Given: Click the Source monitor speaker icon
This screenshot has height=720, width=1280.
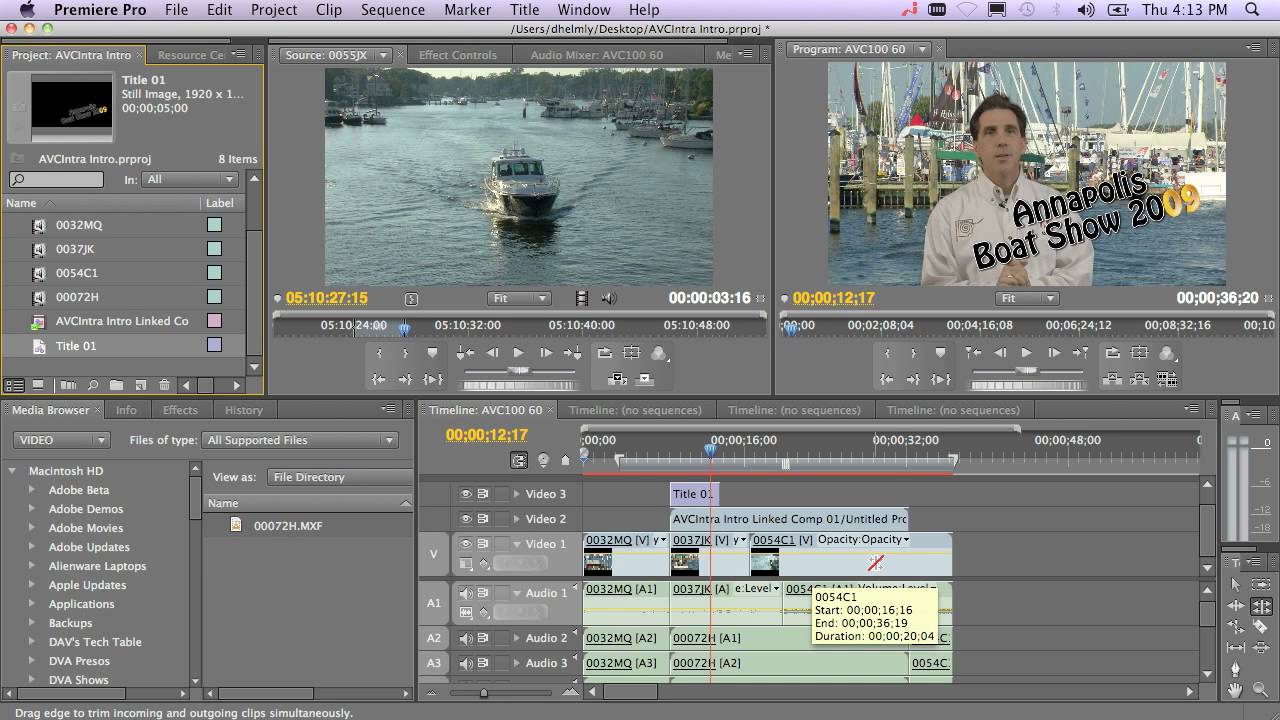Looking at the screenshot, I should click(608, 298).
